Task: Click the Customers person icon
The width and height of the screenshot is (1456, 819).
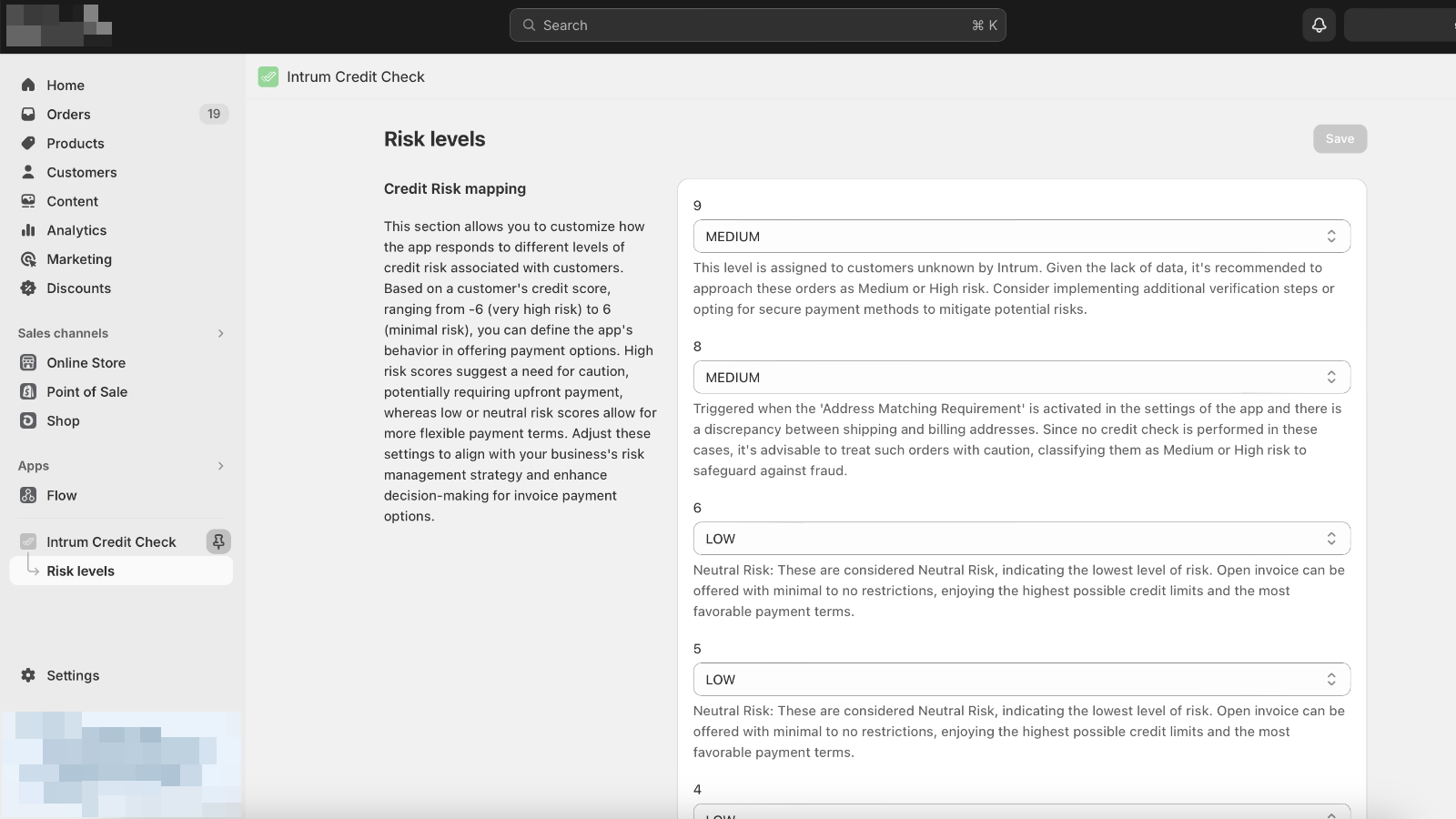Action: point(28,172)
